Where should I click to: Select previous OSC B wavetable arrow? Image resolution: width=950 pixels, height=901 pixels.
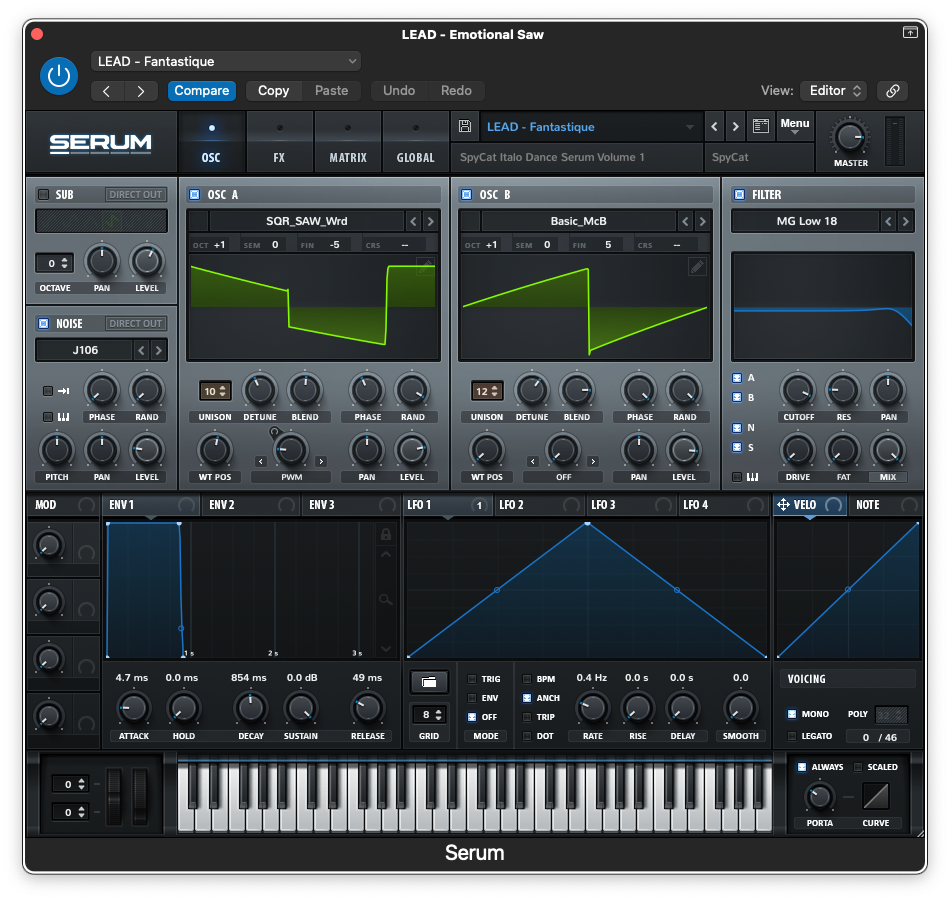[x=685, y=221]
